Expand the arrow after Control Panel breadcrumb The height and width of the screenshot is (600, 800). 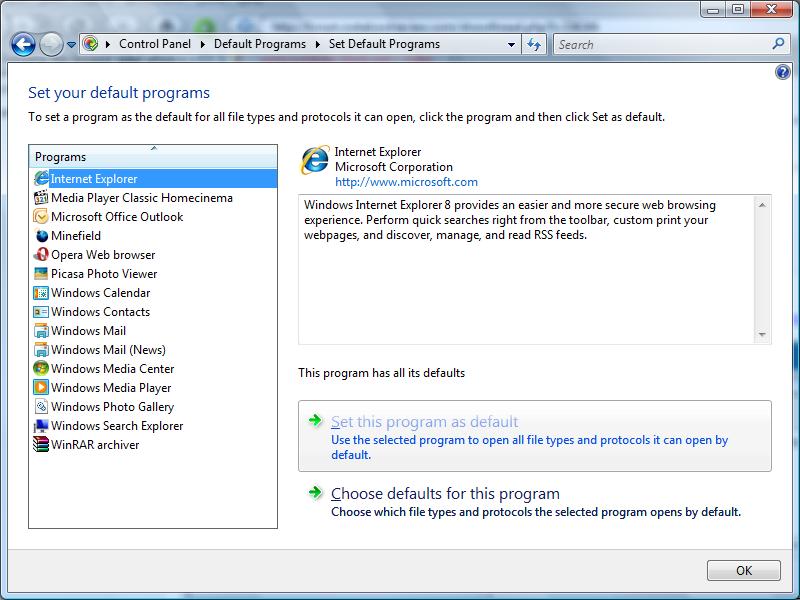coord(203,44)
